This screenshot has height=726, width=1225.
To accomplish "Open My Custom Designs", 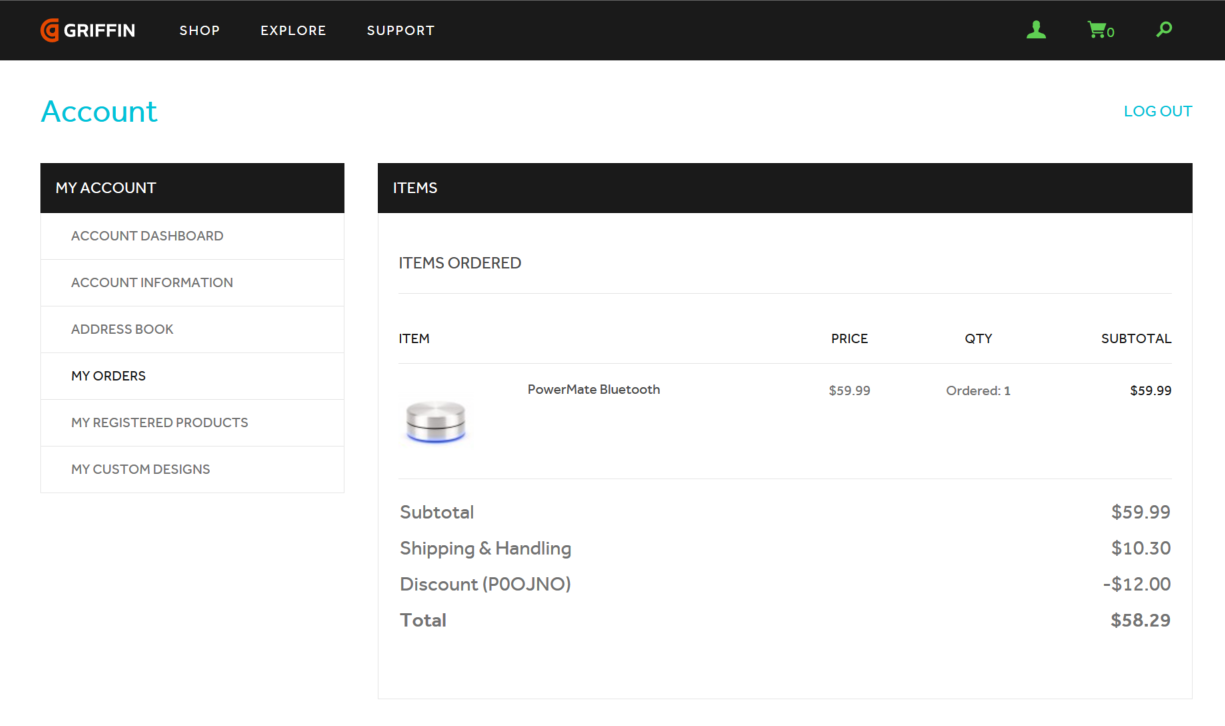I will click(x=192, y=469).
